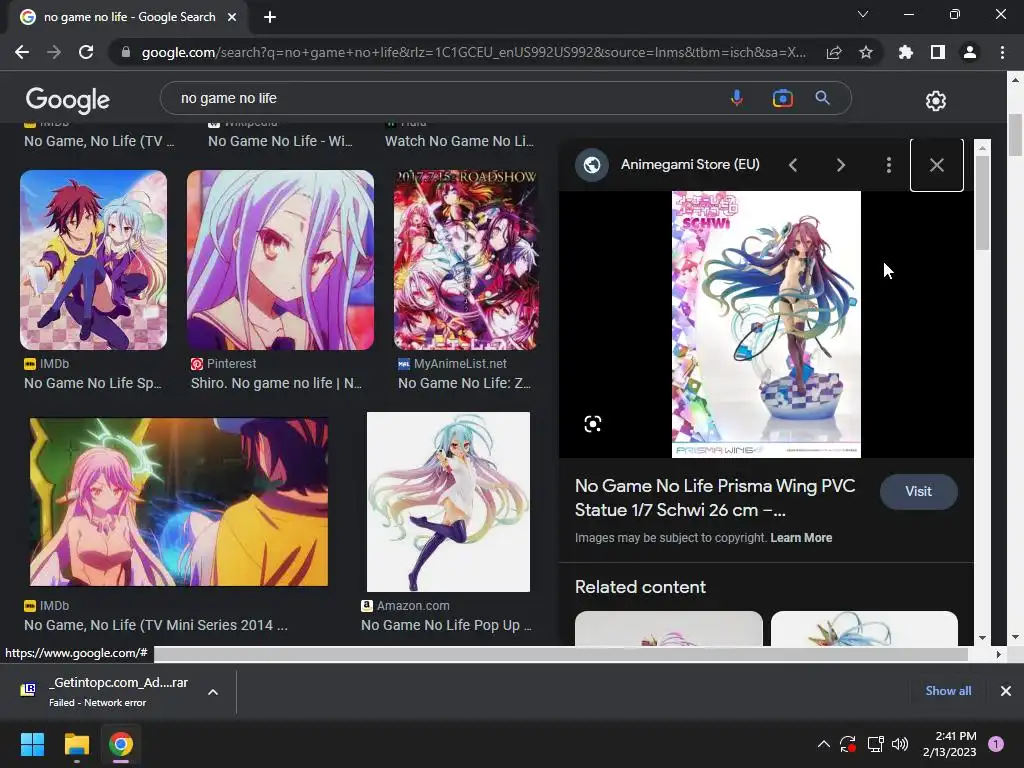The image size is (1024, 768).
Task: Click the 'No Game No Life Sp...' caption
Action: tap(93, 383)
